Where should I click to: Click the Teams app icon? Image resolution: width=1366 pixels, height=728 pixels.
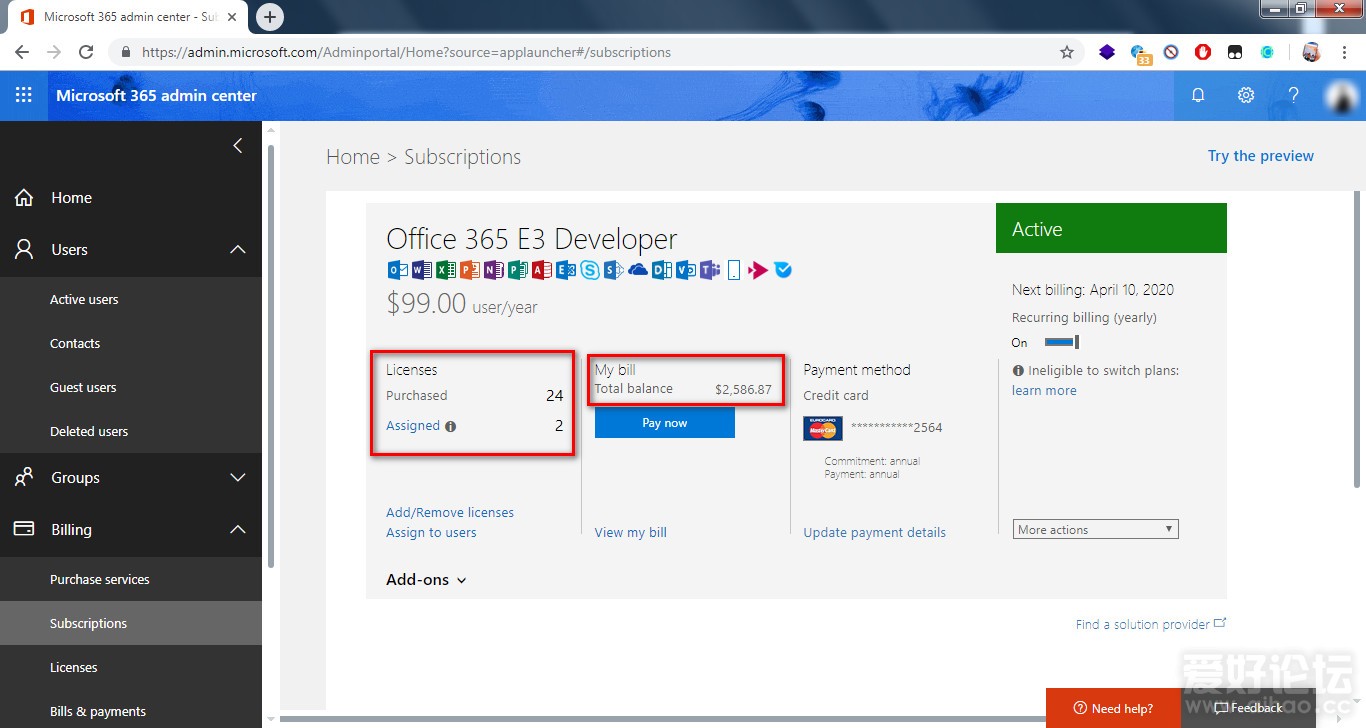(x=710, y=270)
